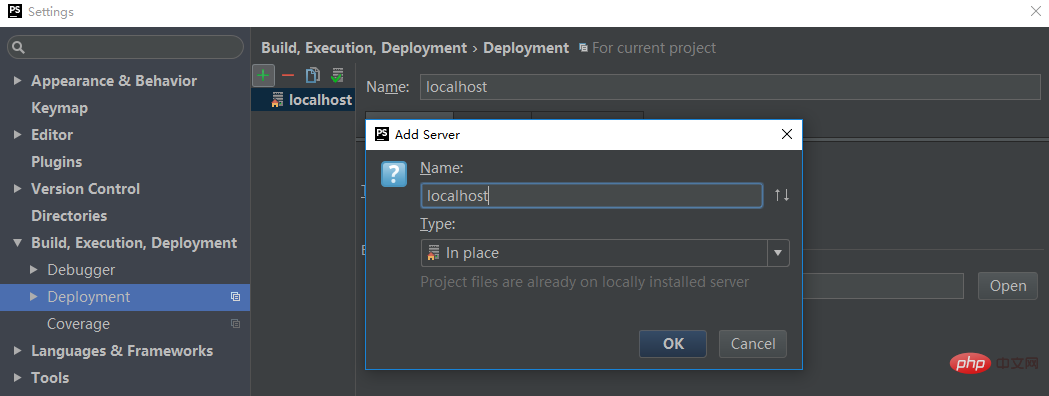The height and width of the screenshot is (396, 1049).
Task: Confirm with the OK button
Action: point(673,344)
